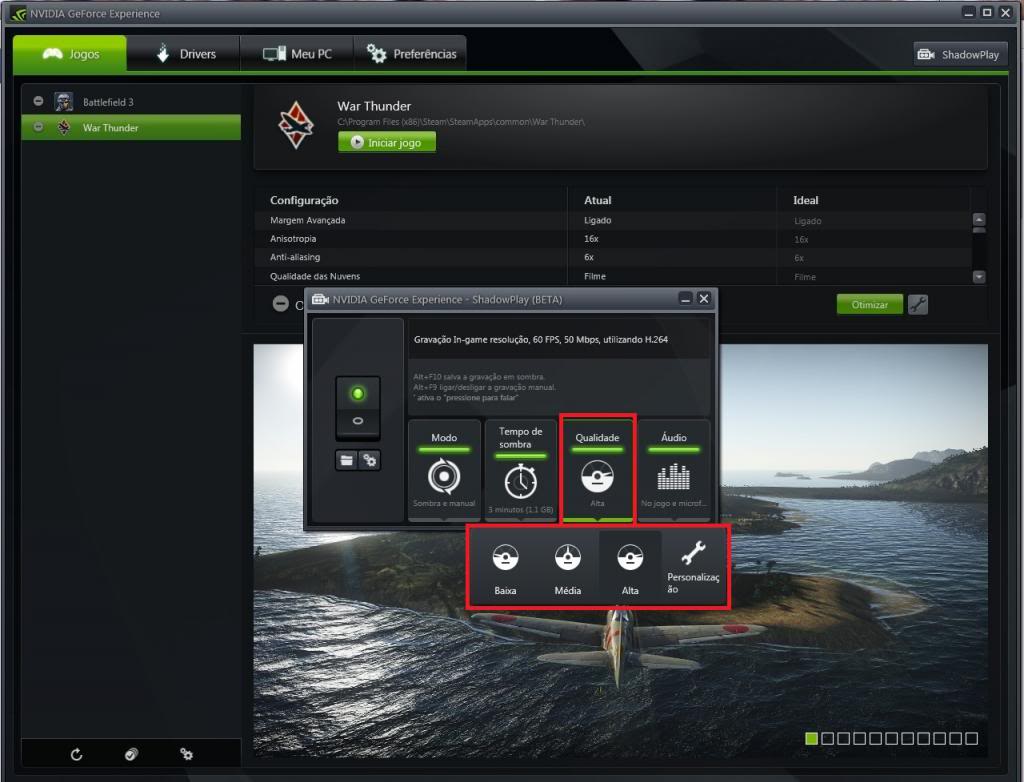This screenshot has width=1024, height=782.
Task: Click the Battlefield 3 game thumbnail icon
Action: pyautogui.click(x=63, y=102)
